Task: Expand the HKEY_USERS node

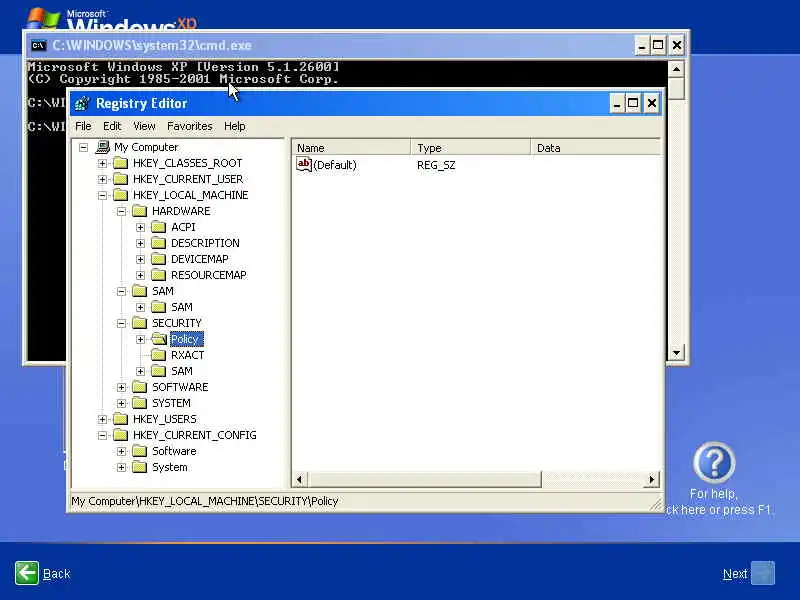Action: [103, 419]
